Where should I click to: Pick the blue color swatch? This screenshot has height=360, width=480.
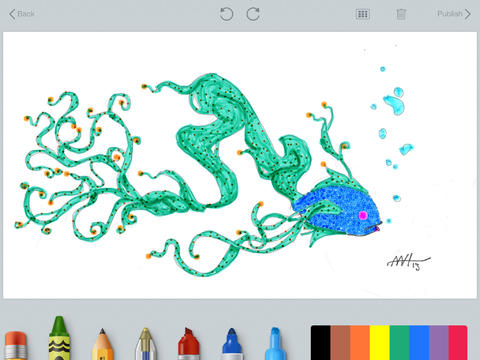[x=419, y=343]
